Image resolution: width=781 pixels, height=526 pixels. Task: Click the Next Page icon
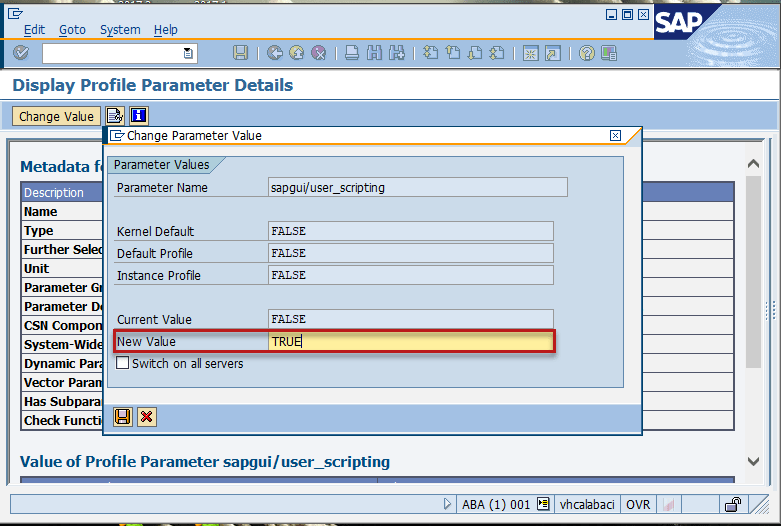[475, 53]
